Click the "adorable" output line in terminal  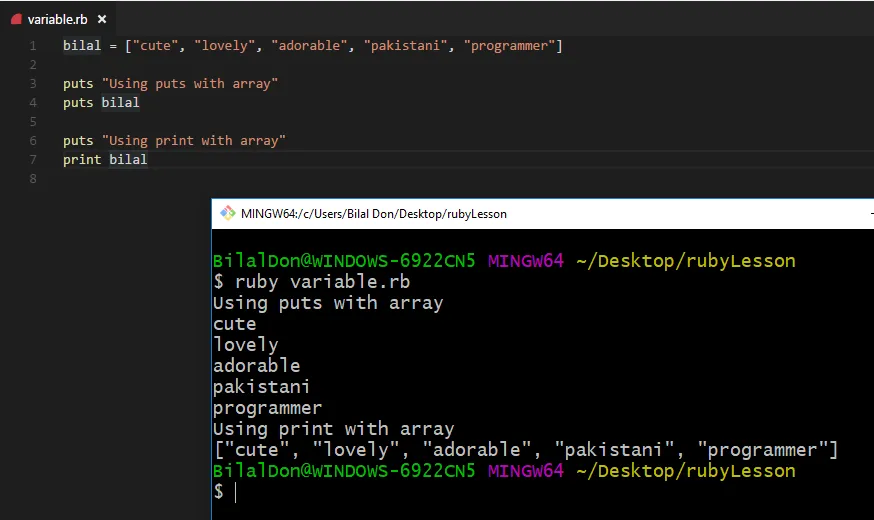coord(256,366)
